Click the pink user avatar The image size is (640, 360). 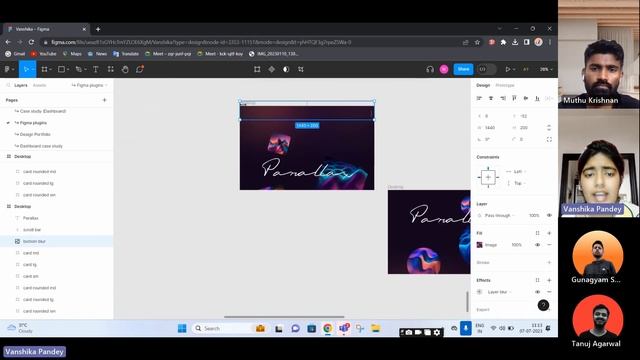click(444, 69)
